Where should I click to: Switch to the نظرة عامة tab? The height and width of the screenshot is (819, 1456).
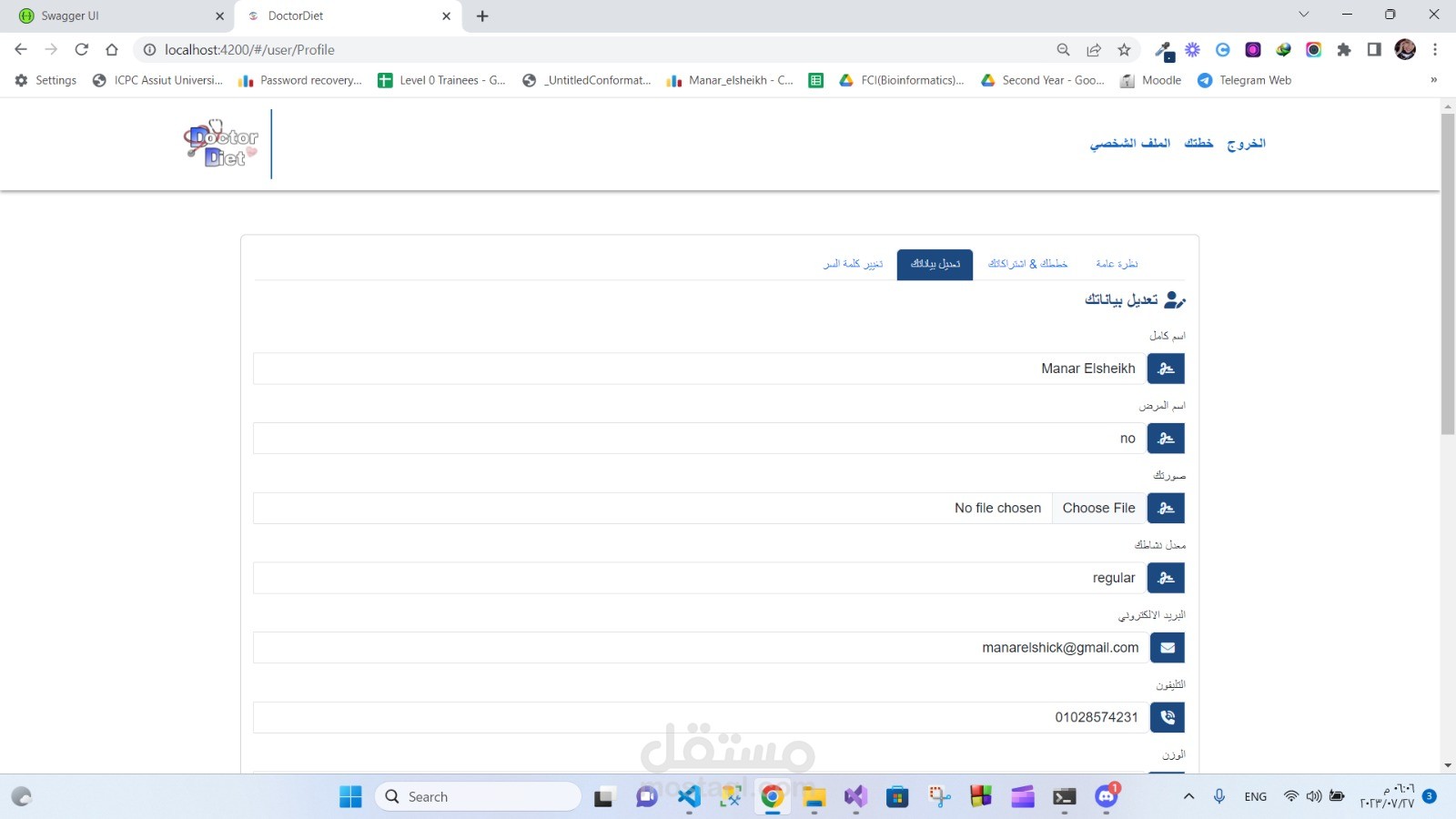[x=1117, y=264]
